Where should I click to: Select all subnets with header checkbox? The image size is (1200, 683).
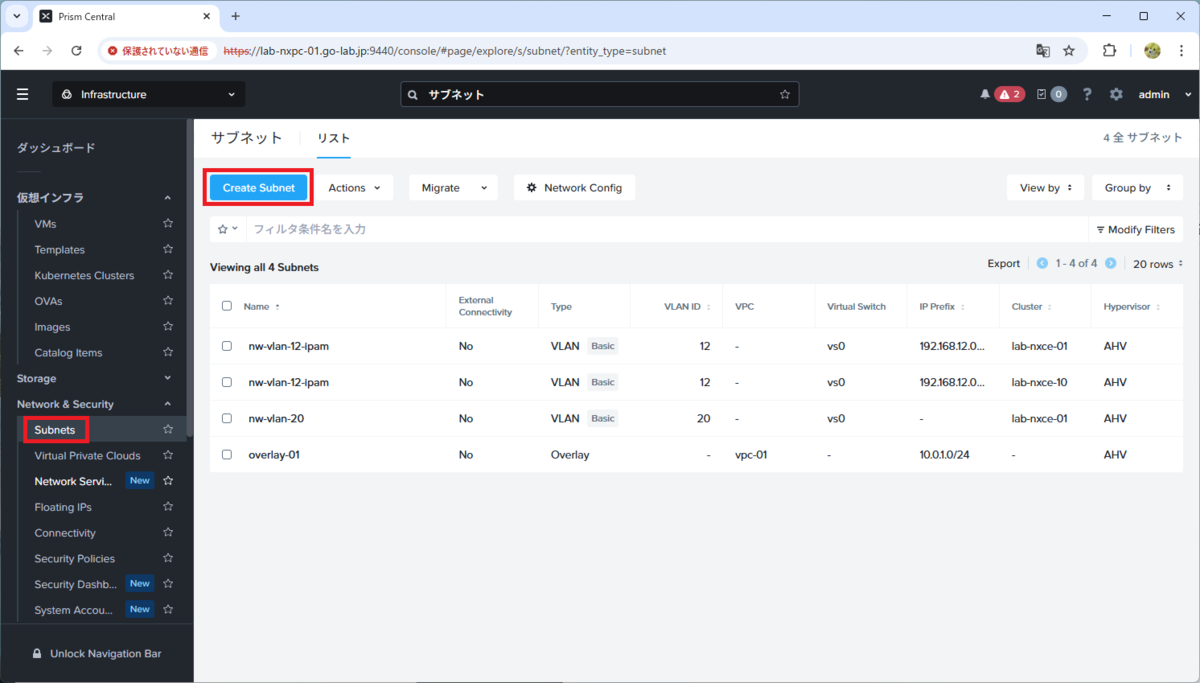pyautogui.click(x=227, y=306)
